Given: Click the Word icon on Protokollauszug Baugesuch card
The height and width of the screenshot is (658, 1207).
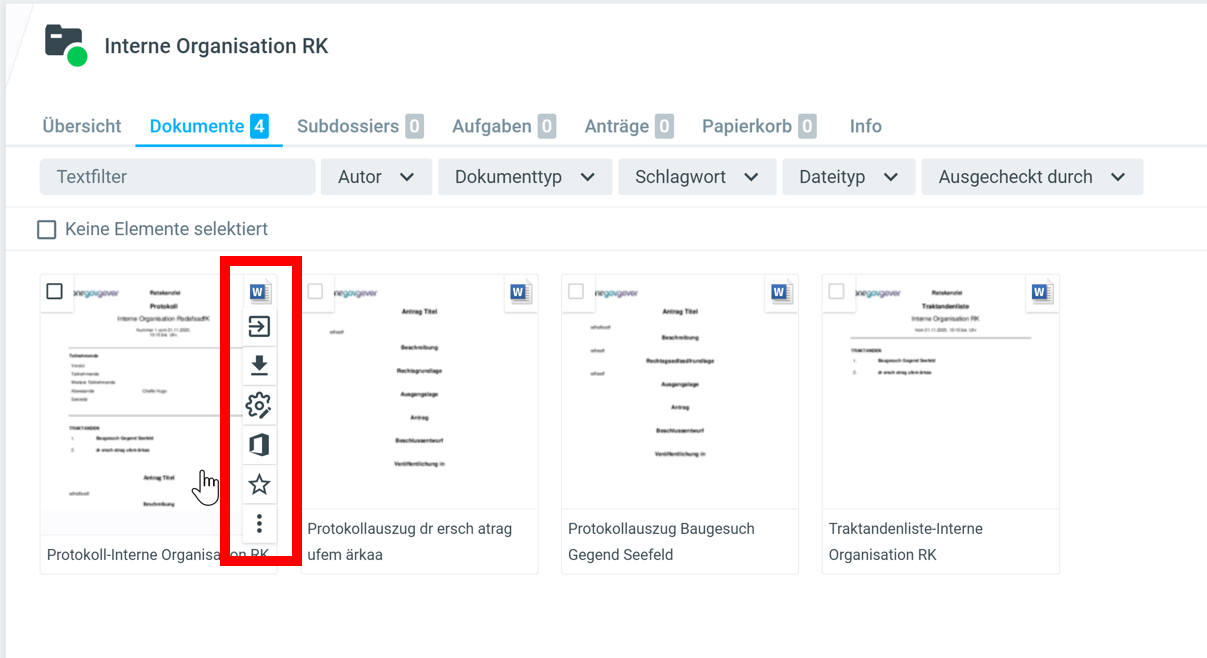Looking at the screenshot, I should tap(781, 293).
